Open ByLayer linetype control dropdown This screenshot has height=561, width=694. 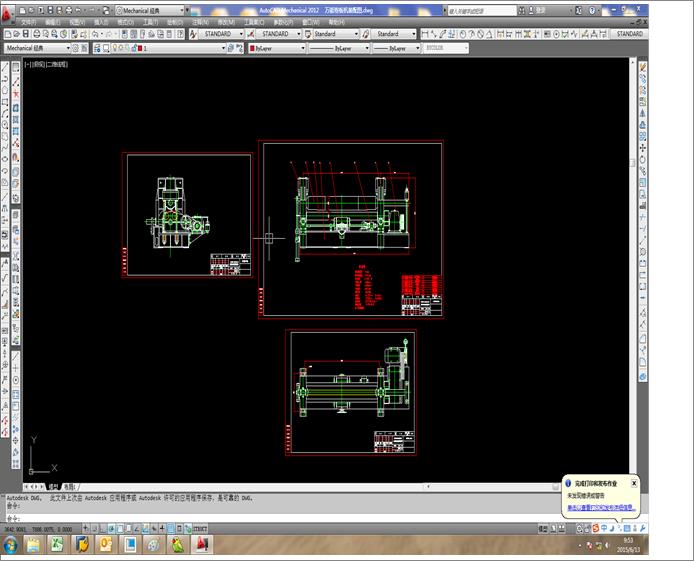coord(366,48)
